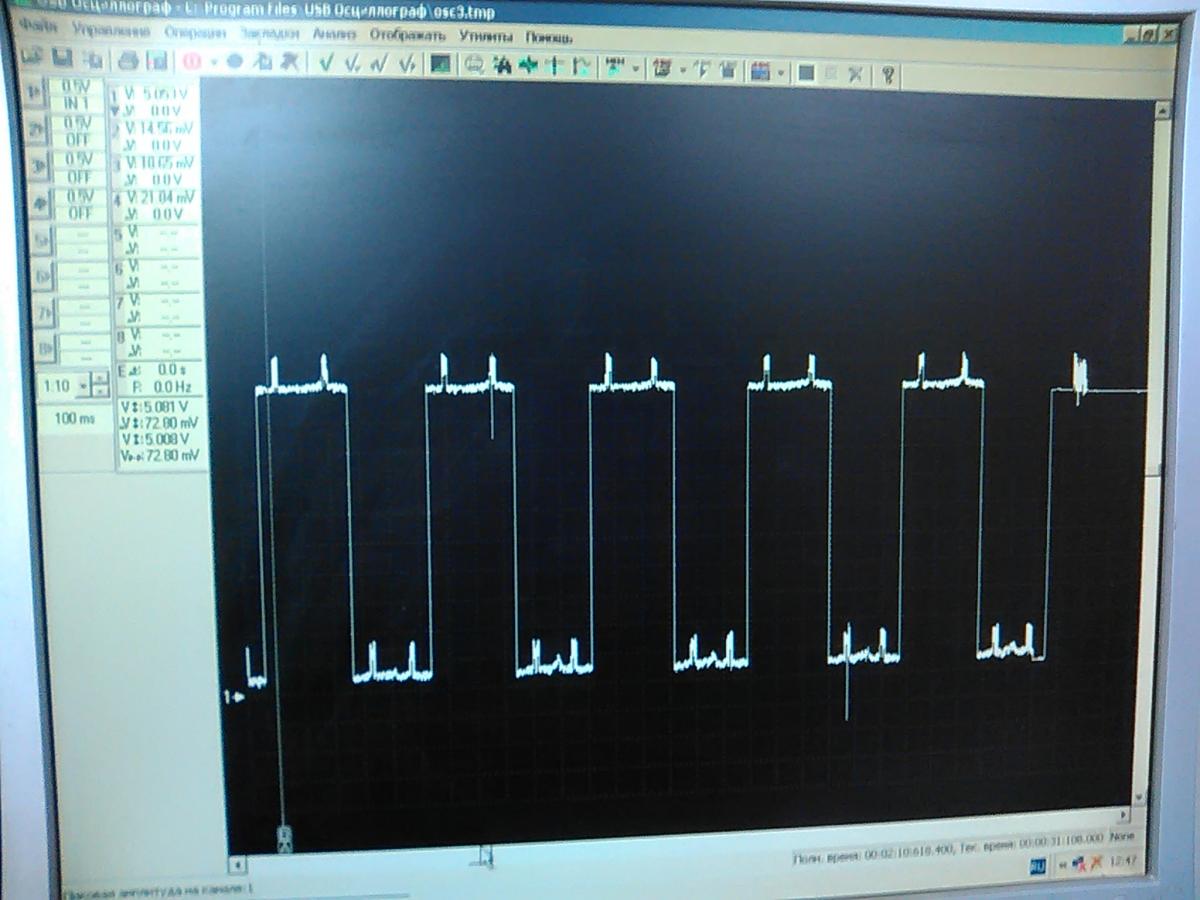Click the 5.081 V measurement value
Viewport: 1200px width, 900px height.
pyautogui.click(x=166, y=408)
